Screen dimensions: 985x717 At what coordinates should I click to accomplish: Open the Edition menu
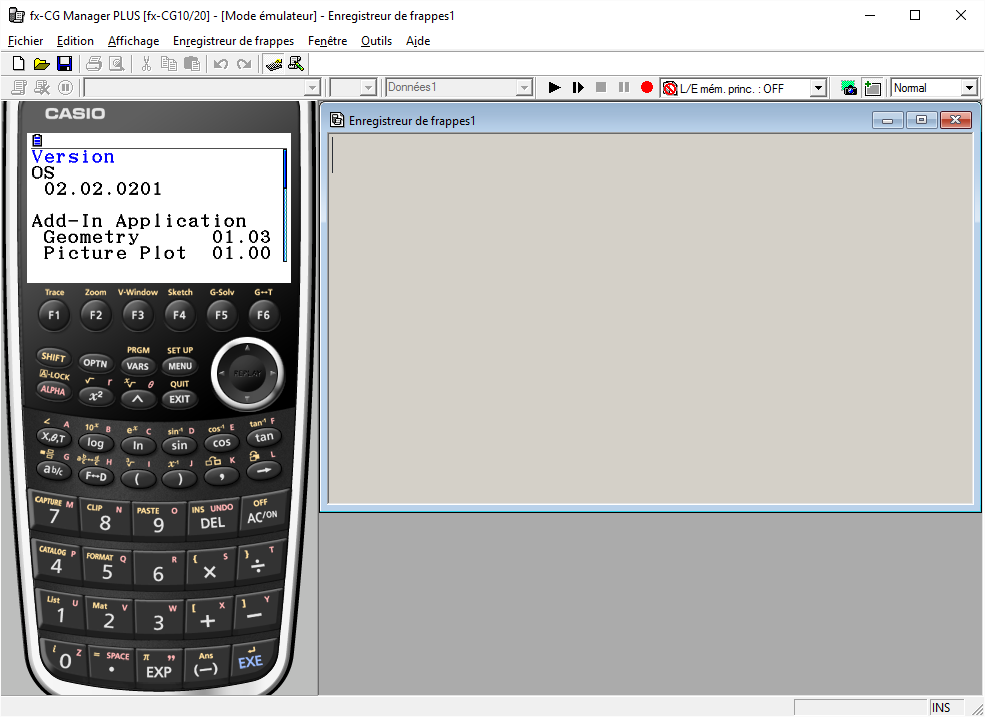pos(75,41)
